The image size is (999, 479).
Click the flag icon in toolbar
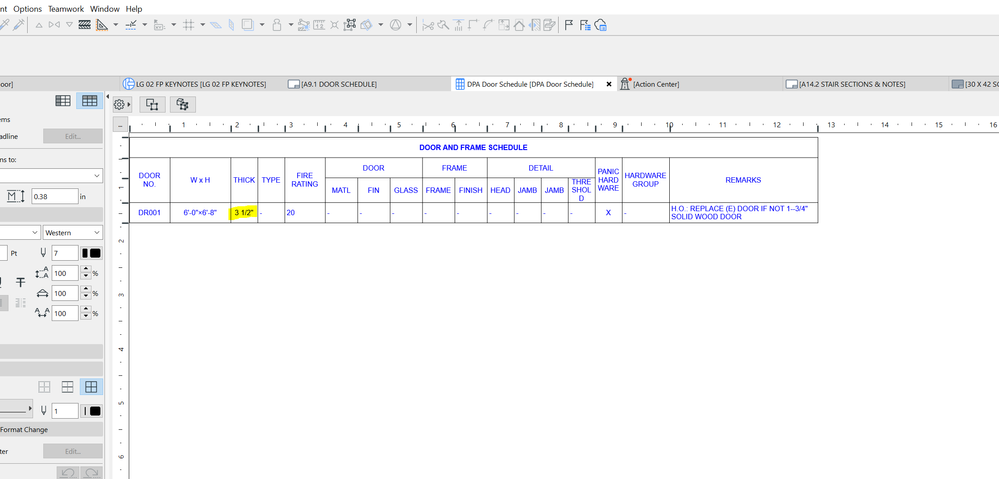(569, 25)
